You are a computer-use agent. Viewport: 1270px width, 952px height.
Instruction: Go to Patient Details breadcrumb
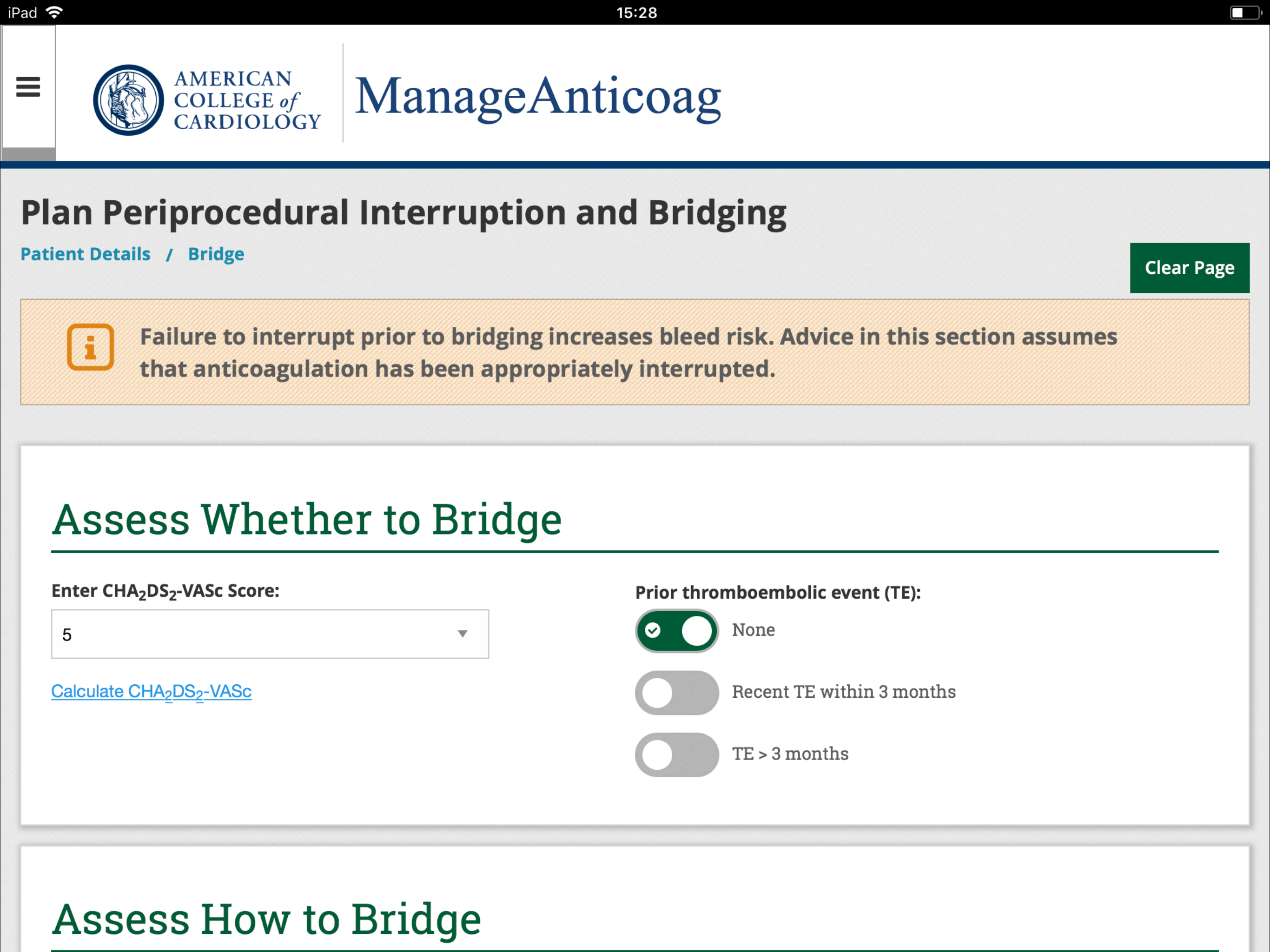pyautogui.click(x=86, y=254)
